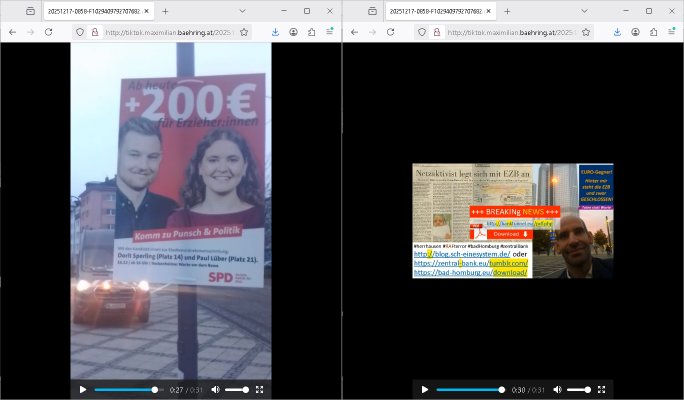Open the left browser application menu
Viewport: 684px width, 400px height.
point(329,32)
